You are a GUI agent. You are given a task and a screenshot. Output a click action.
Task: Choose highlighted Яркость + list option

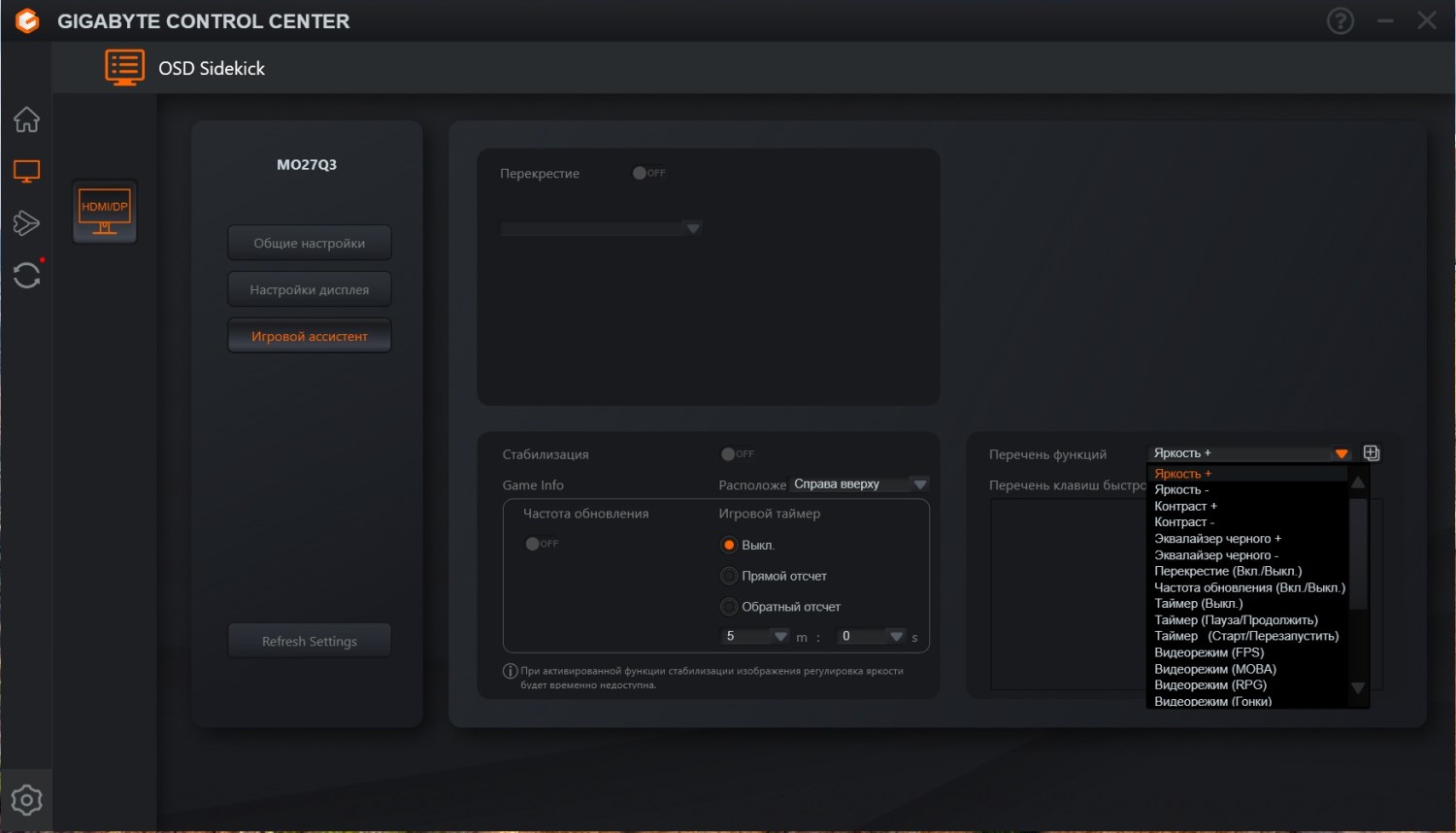[x=1247, y=474]
